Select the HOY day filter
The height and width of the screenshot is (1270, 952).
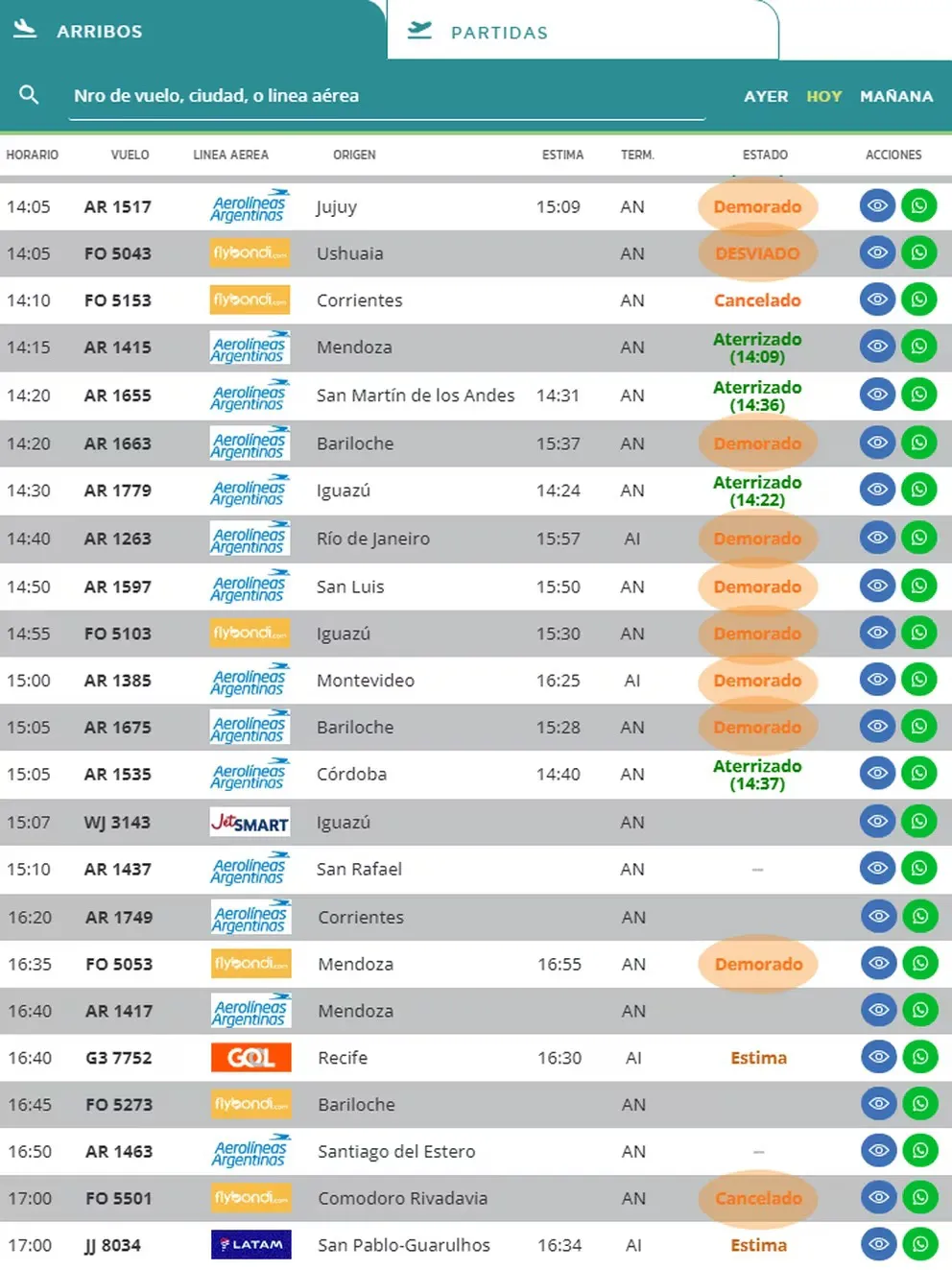pyautogui.click(x=823, y=96)
